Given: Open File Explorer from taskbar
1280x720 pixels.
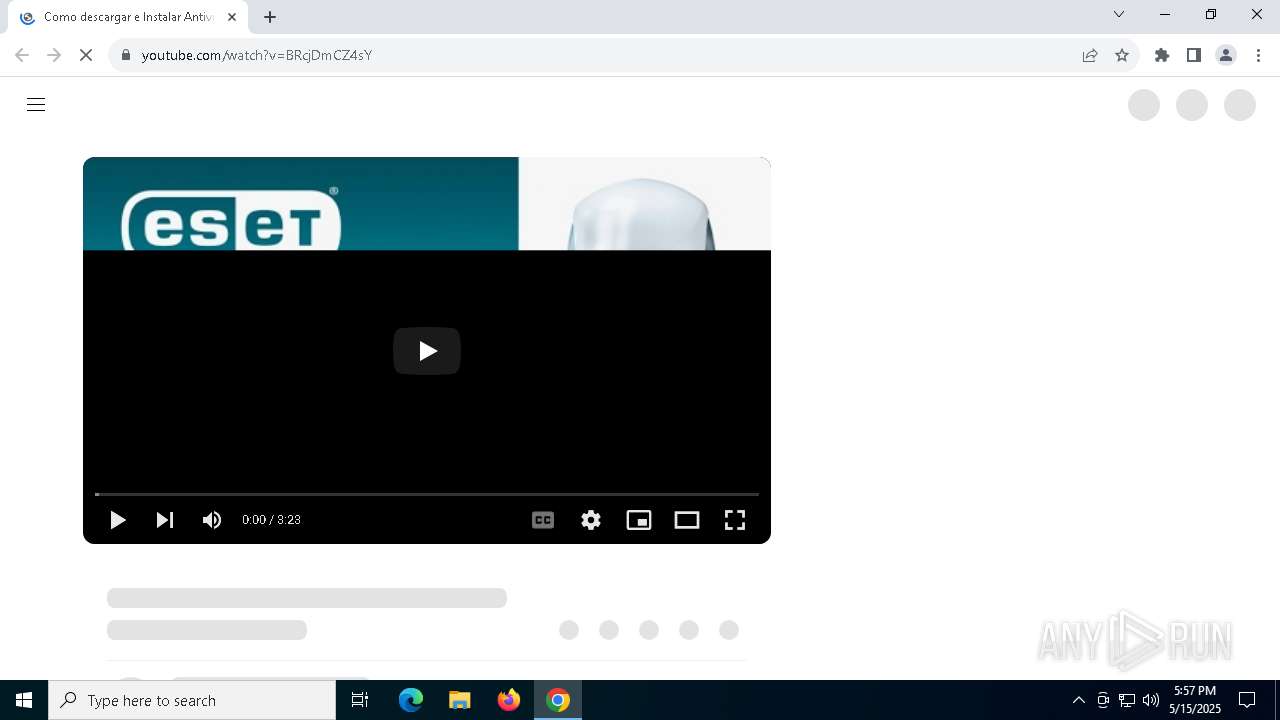Looking at the screenshot, I should pos(460,700).
